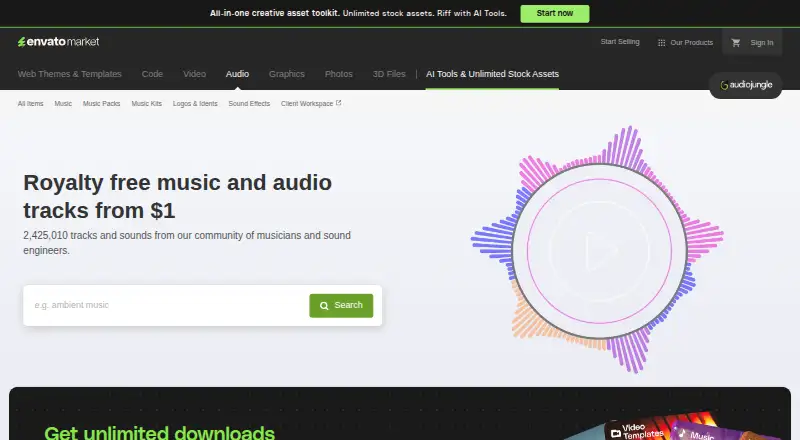Click the Our Products grid icon

coord(661,43)
